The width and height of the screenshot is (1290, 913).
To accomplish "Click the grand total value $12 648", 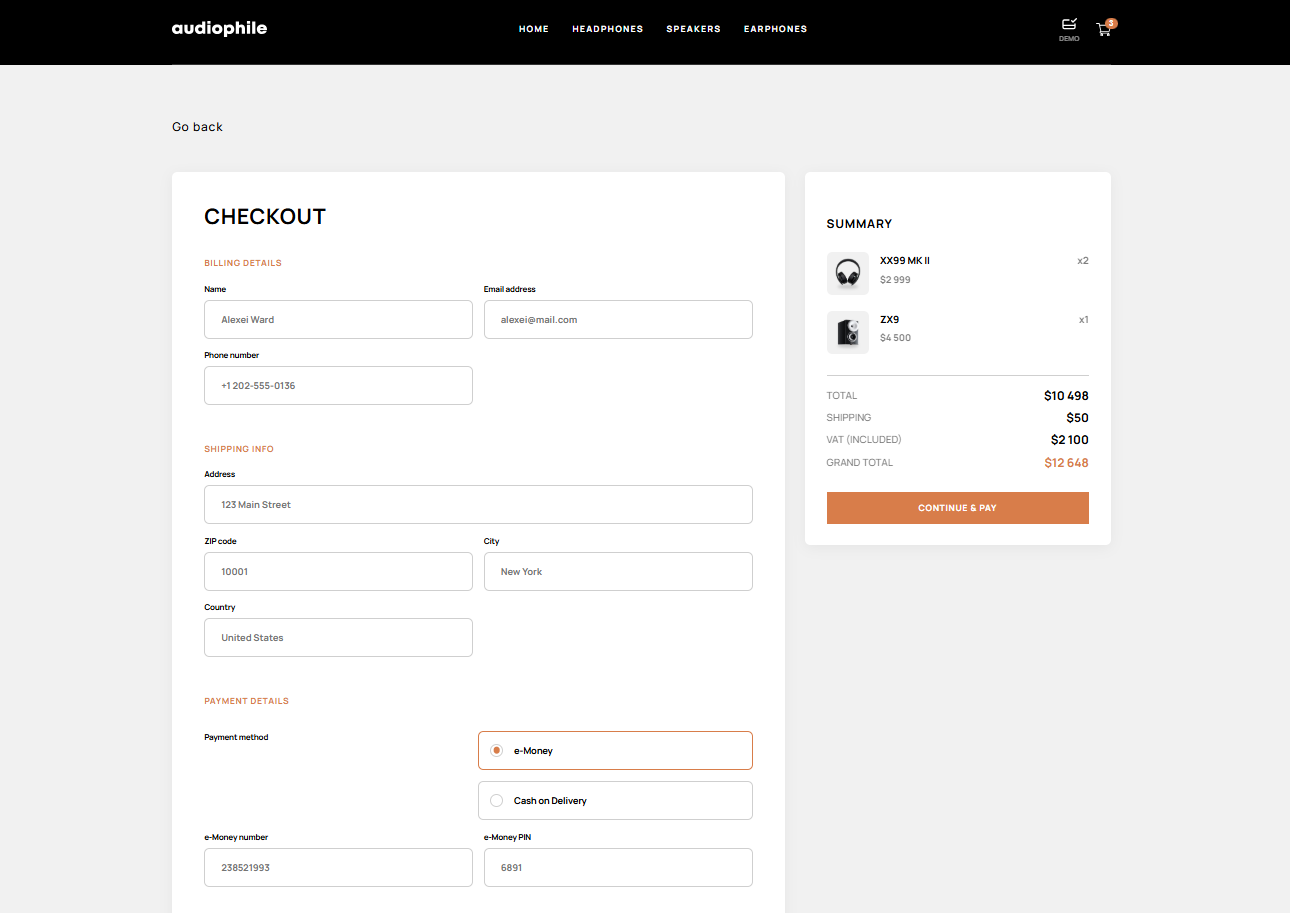I will point(1066,463).
